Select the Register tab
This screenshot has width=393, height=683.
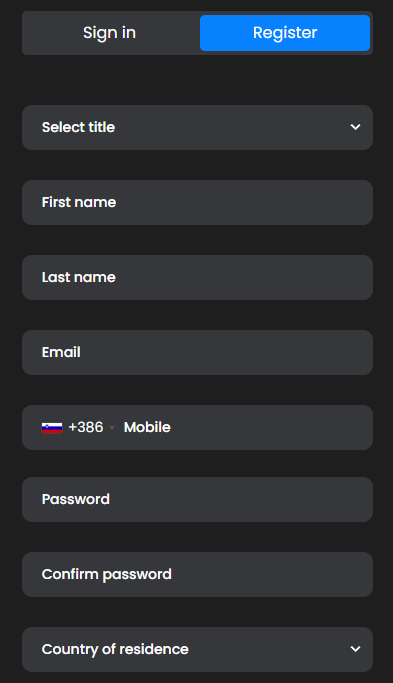coord(285,33)
